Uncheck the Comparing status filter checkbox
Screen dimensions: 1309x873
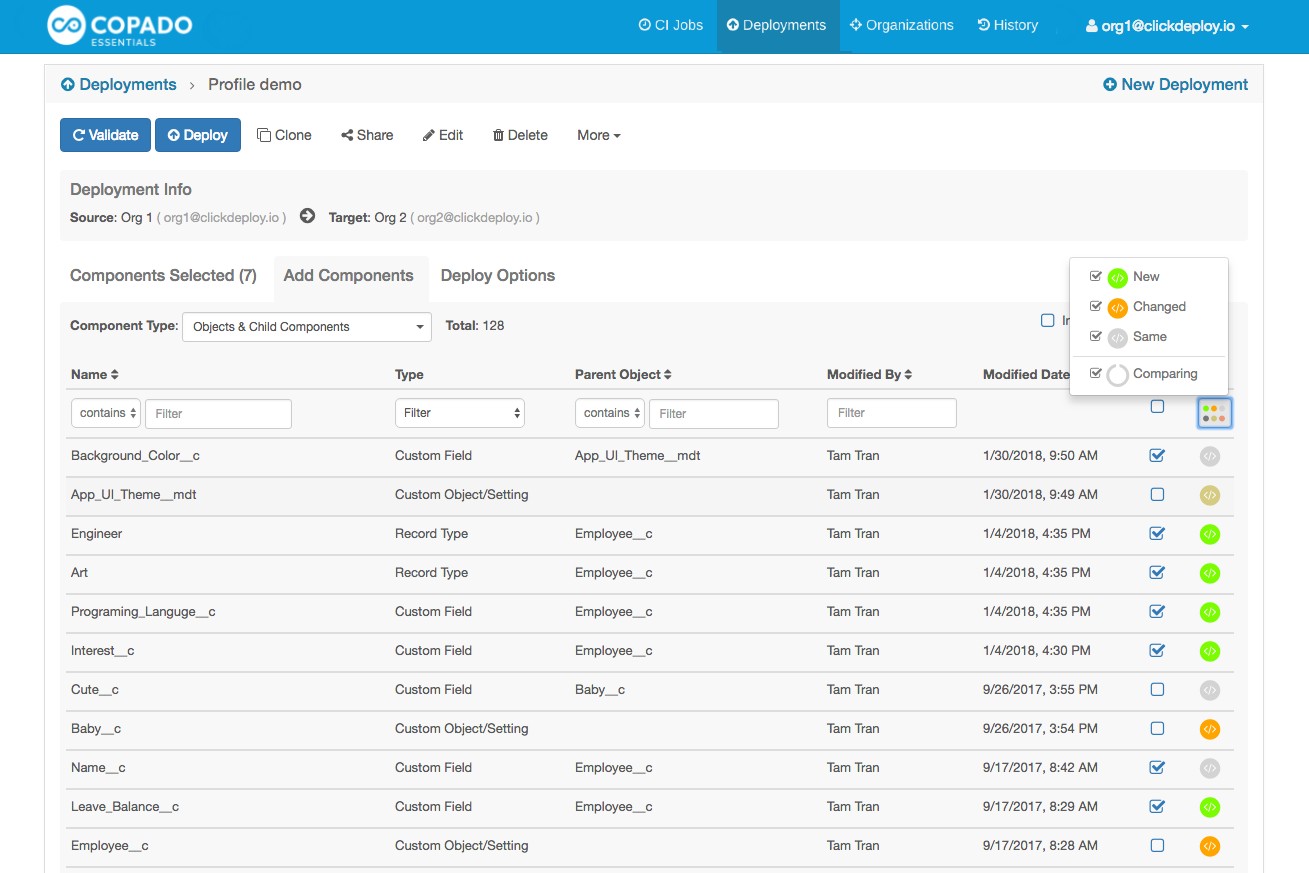click(x=1096, y=373)
